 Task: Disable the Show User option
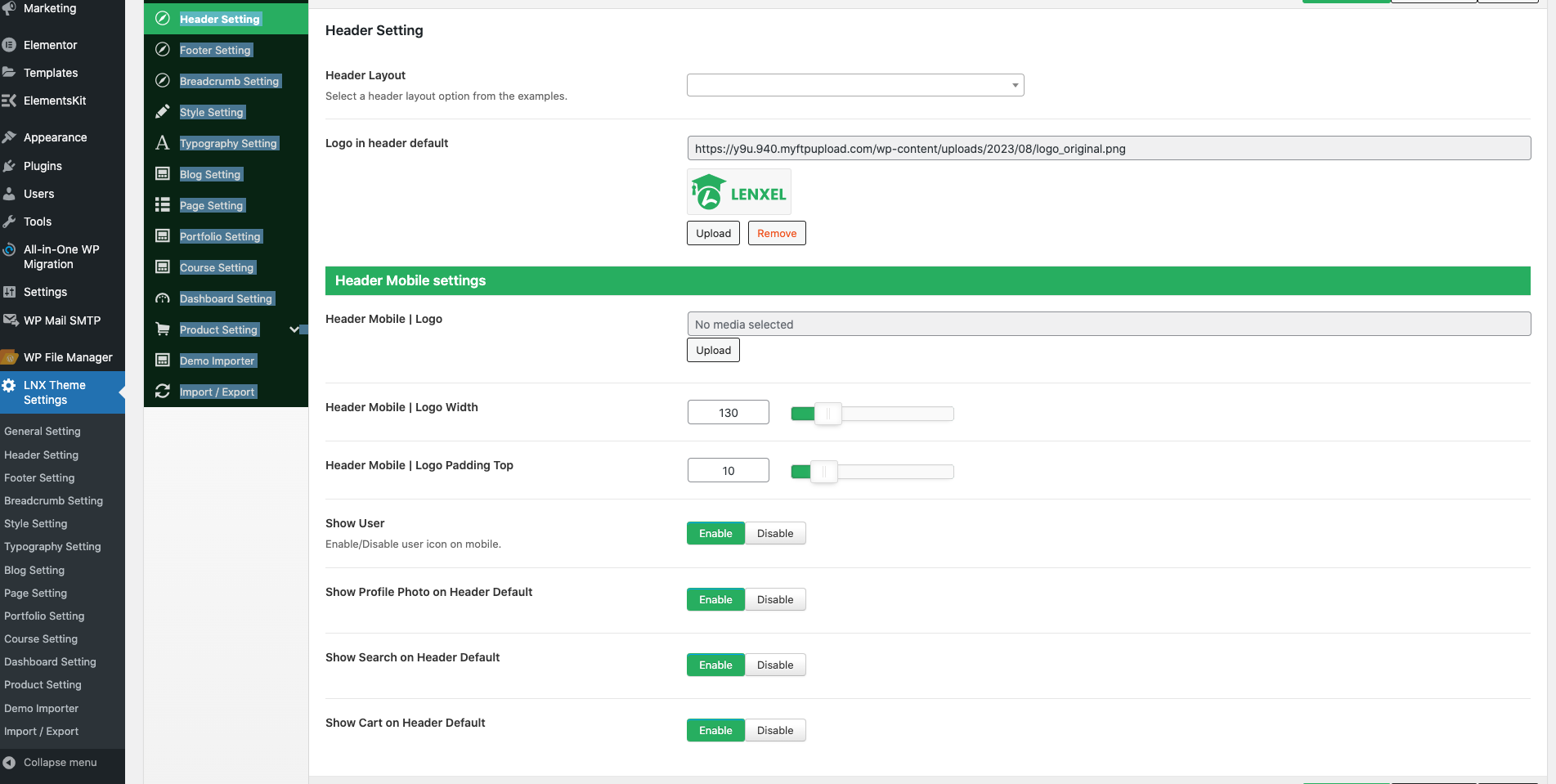click(775, 533)
